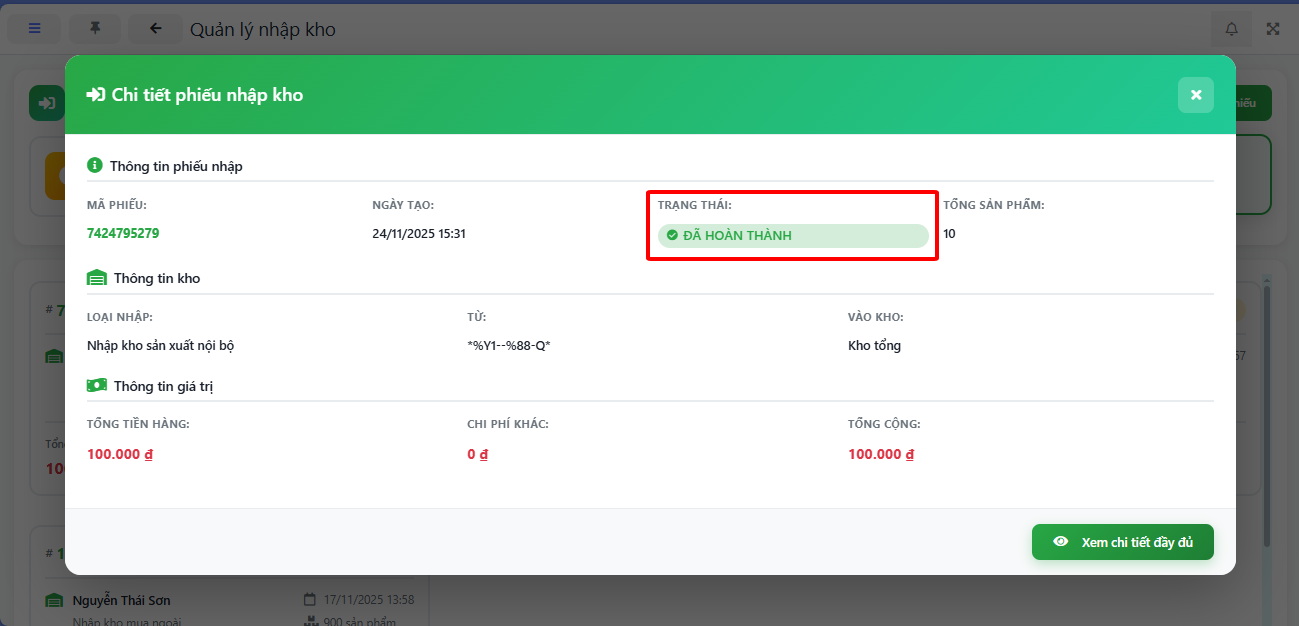Click the pin icon in top bar

tap(95, 29)
